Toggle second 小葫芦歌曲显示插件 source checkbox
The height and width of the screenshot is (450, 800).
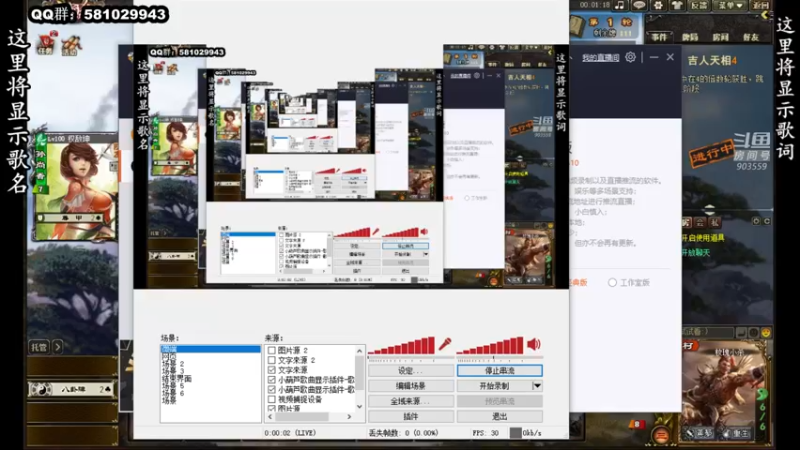272,389
